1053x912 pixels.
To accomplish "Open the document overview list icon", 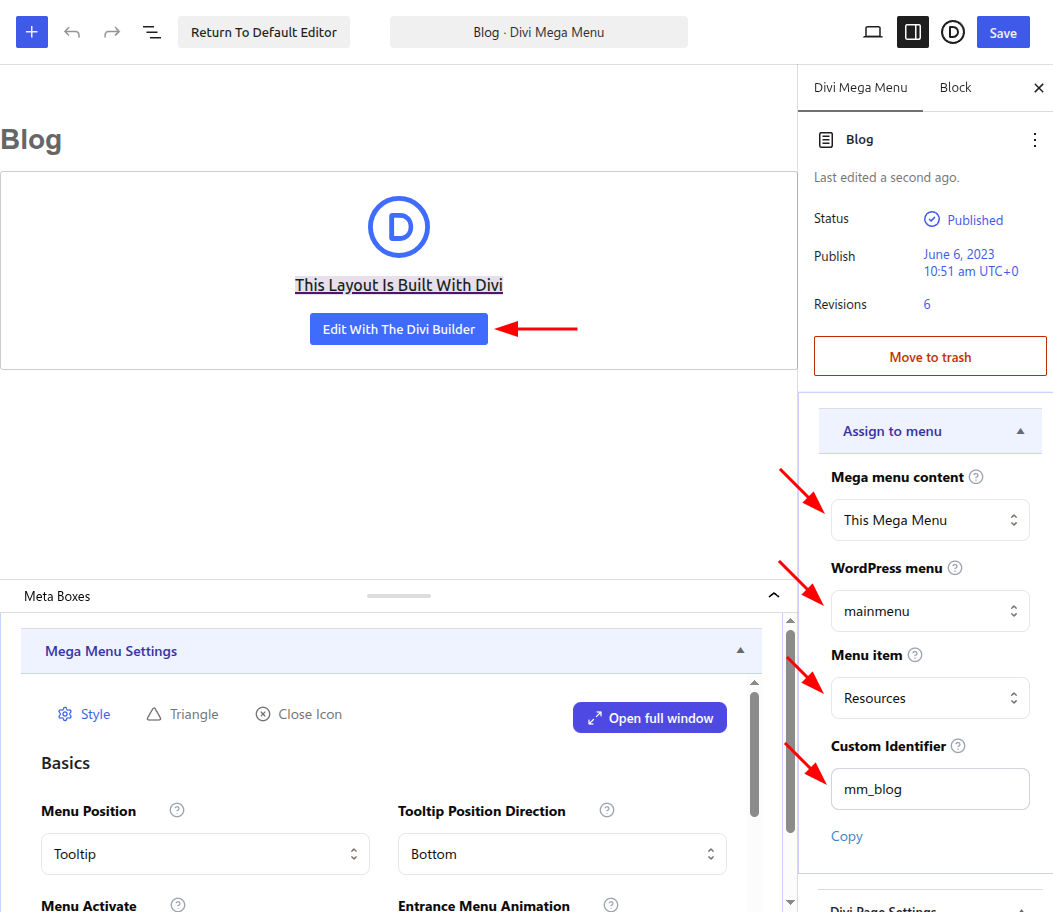I will pyautogui.click(x=152, y=32).
